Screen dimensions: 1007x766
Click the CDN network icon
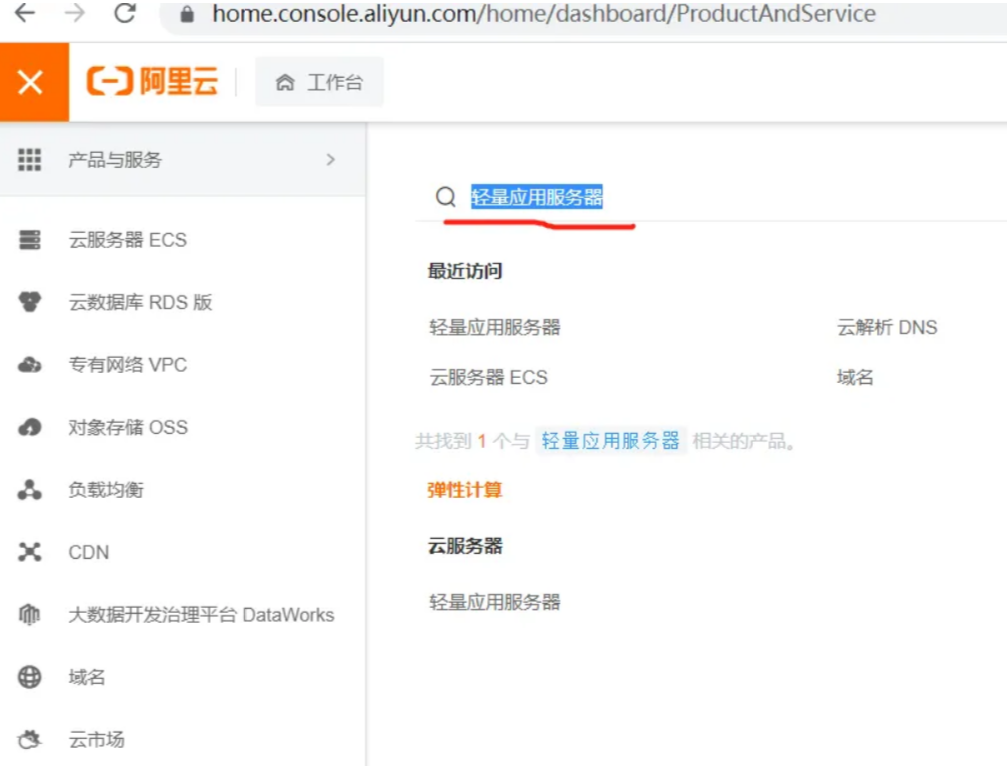coord(30,552)
